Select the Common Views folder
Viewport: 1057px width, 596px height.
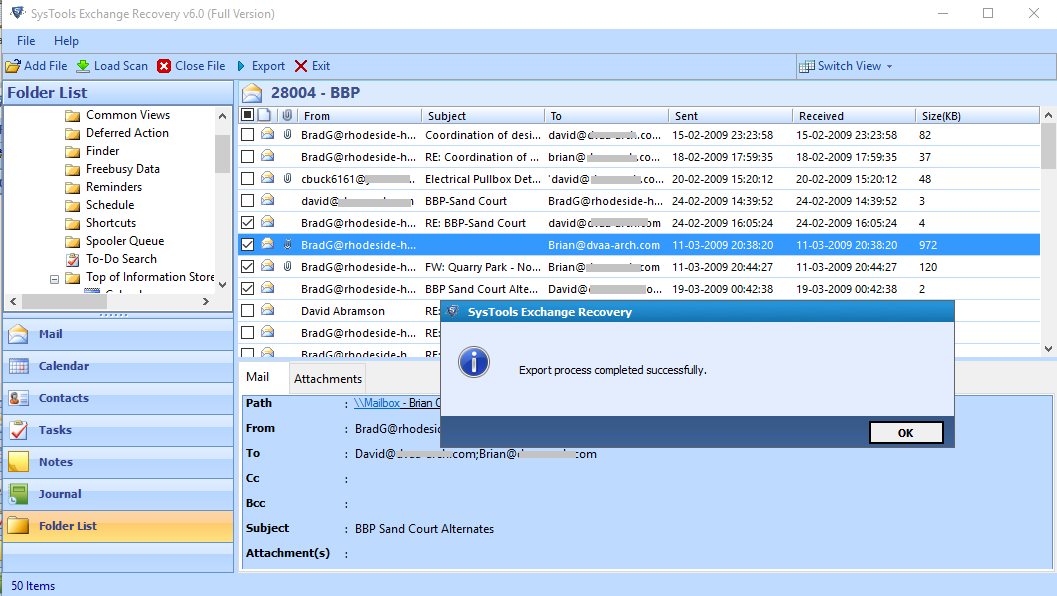(127, 115)
